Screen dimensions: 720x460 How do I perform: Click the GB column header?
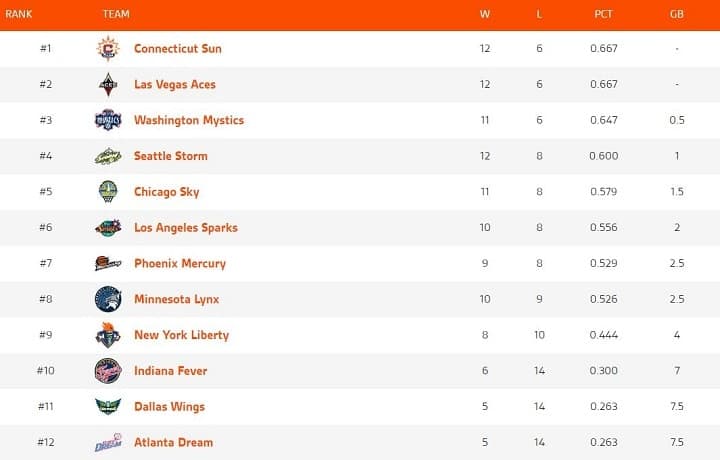pos(677,14)
